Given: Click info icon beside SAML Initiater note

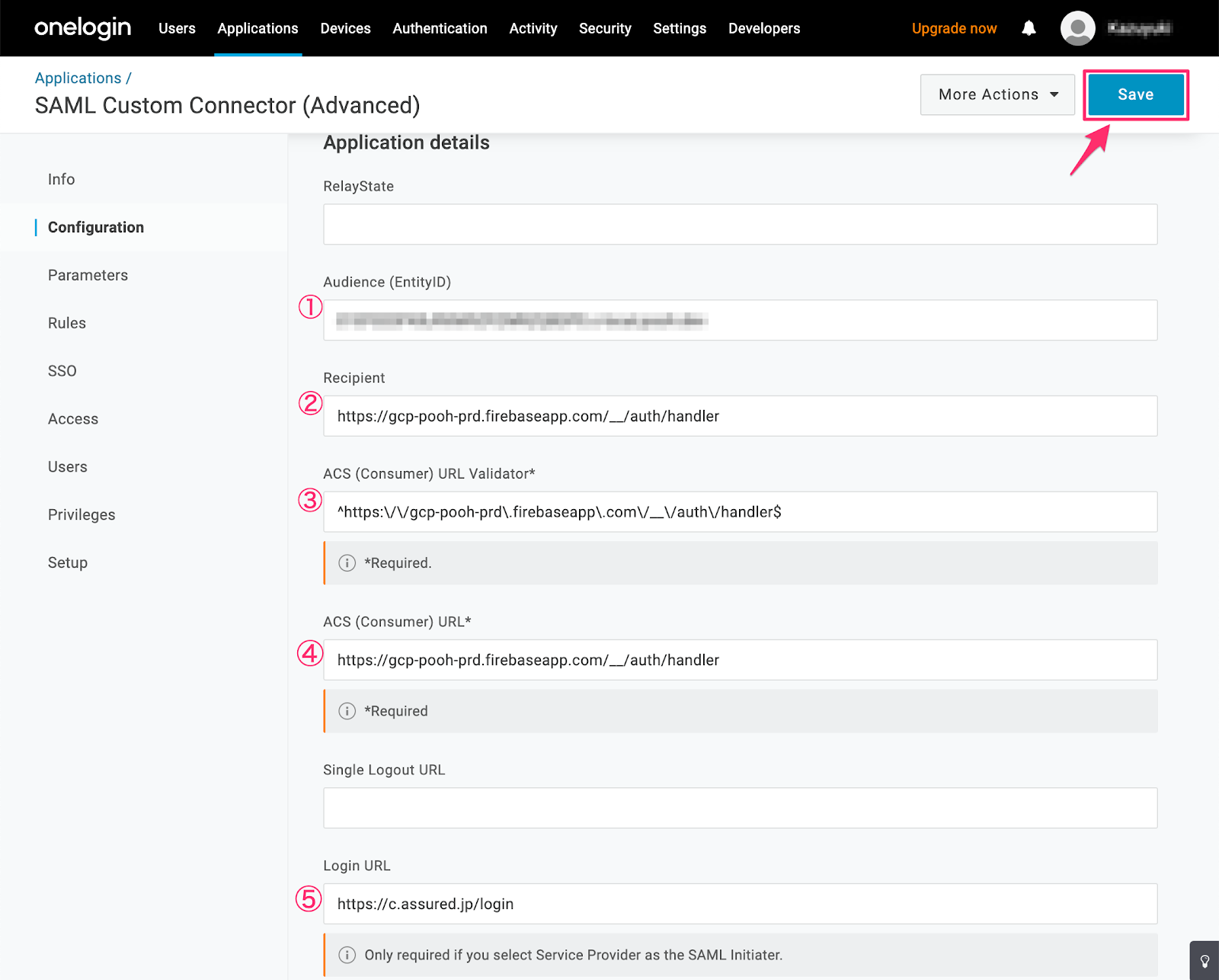Looking at the screenshot, I should coord(347,955).
